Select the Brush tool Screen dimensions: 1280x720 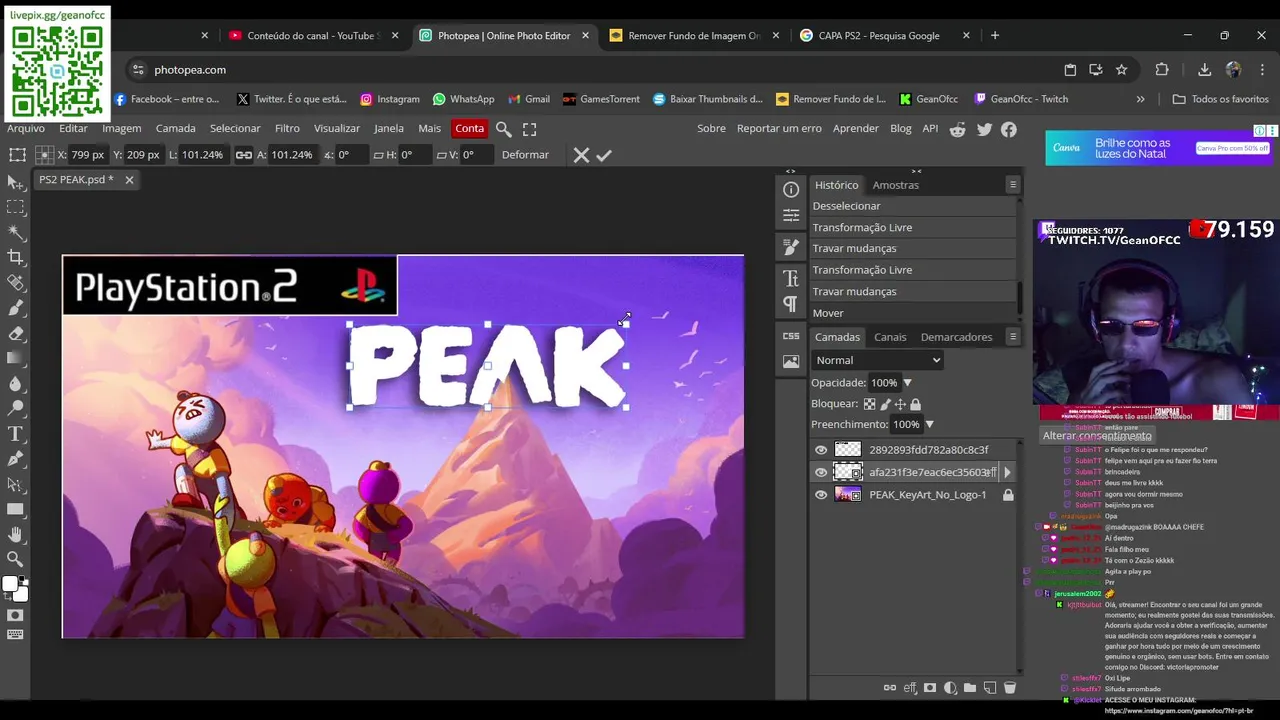point(16,308)
